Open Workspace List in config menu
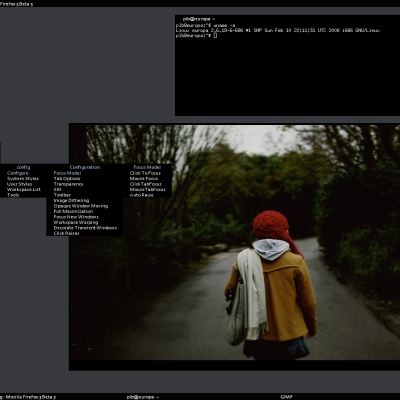The image size is (400, 400). (x=23, y=189)
